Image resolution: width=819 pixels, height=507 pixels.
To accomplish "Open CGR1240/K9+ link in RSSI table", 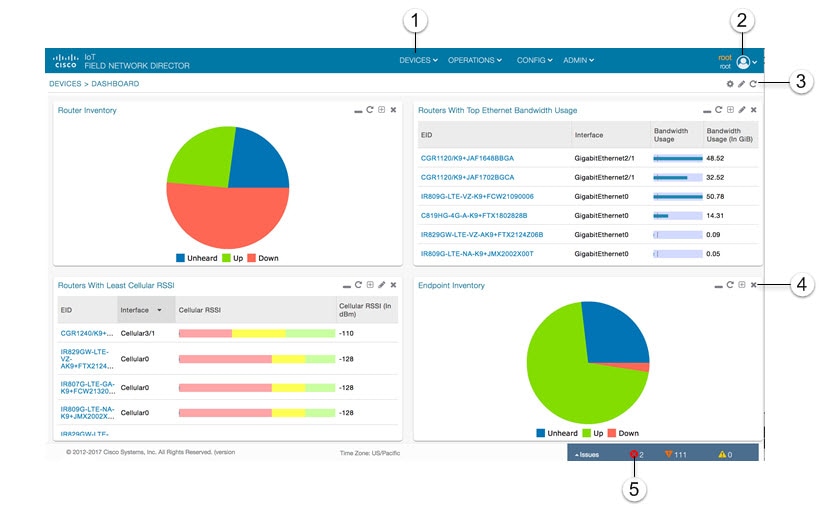I will [x=87, y=333].
